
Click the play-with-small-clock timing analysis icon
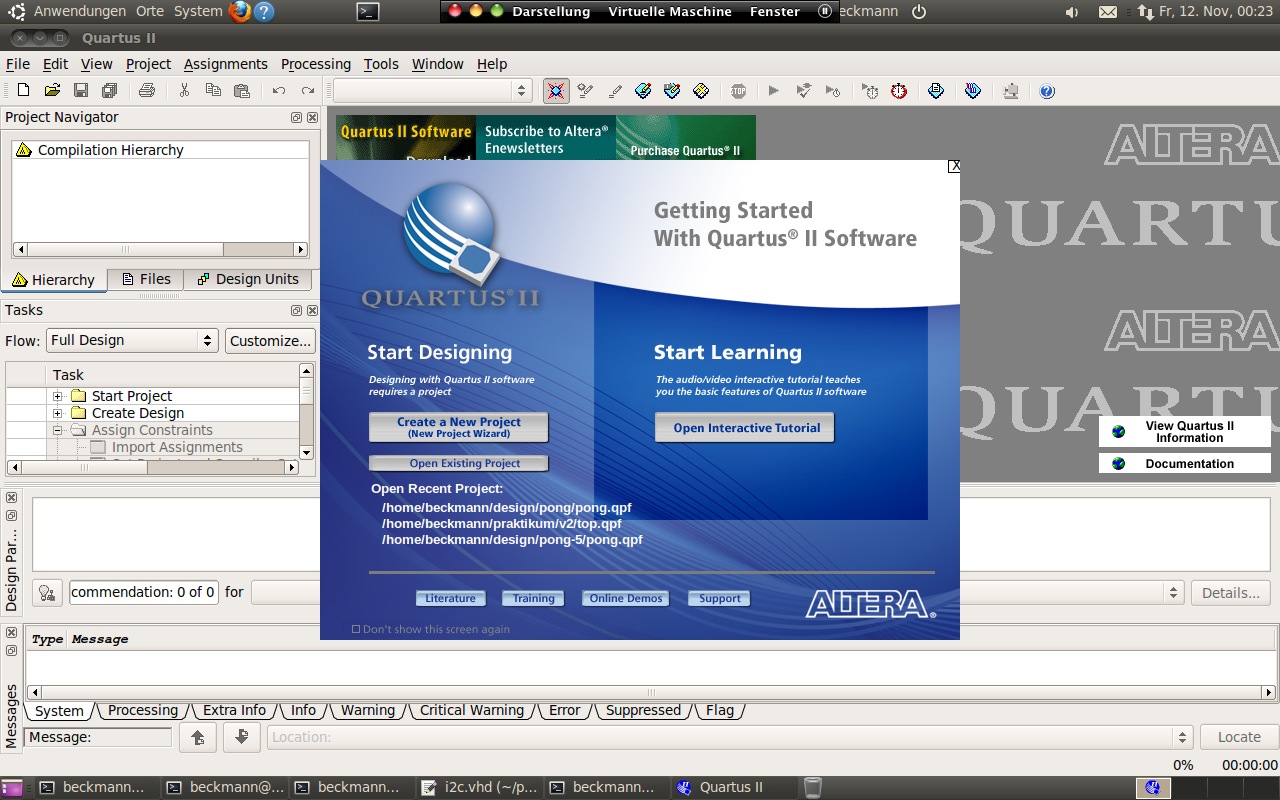point(832,91)
